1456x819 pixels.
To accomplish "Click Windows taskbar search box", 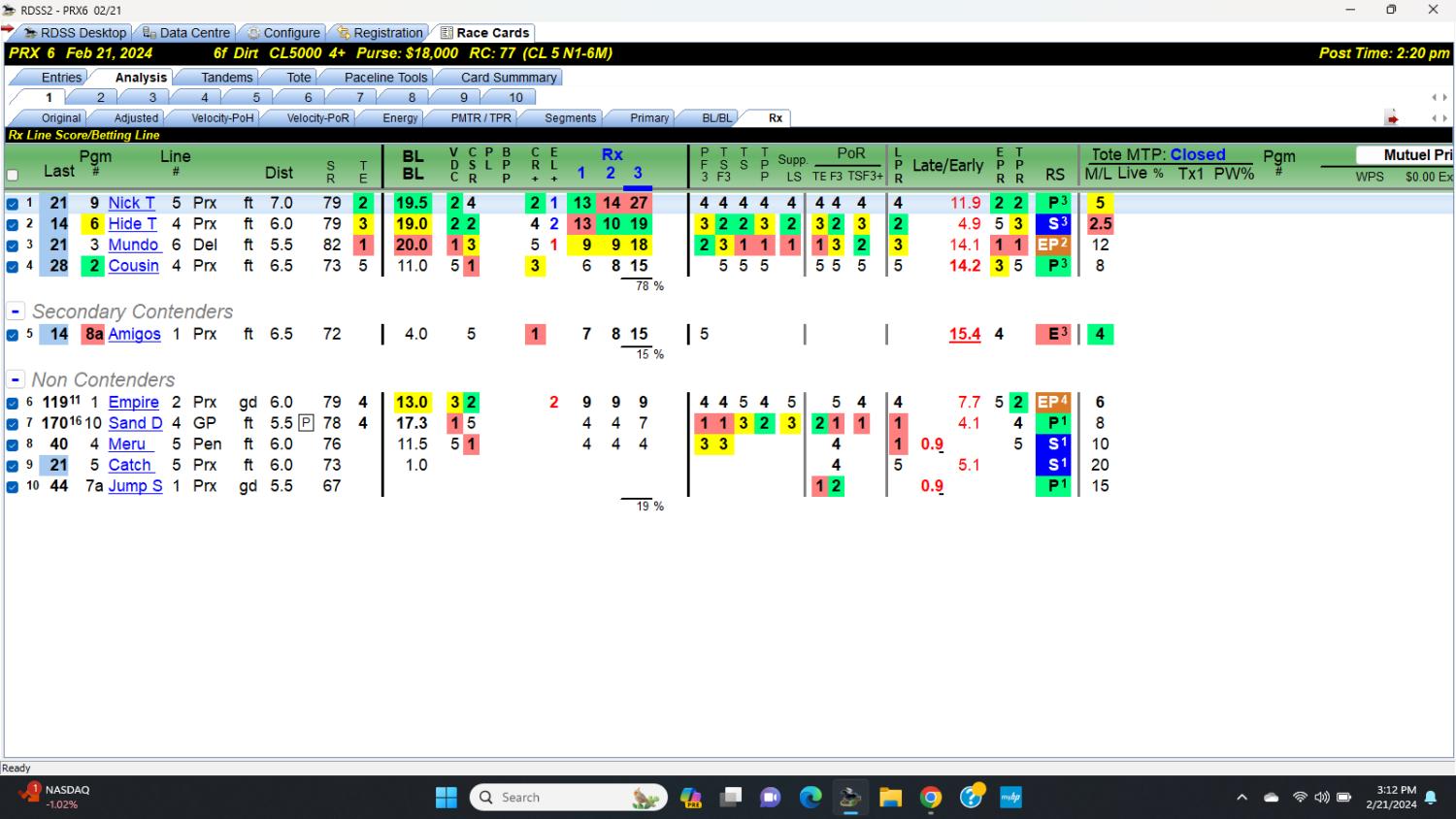I will 570,798.
